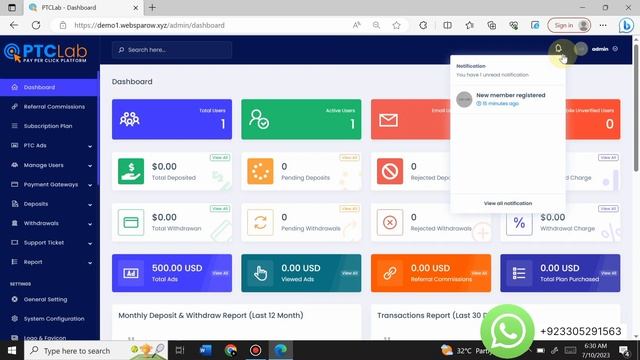
Task: Click View All on Total Deposited
Action: 220,158
